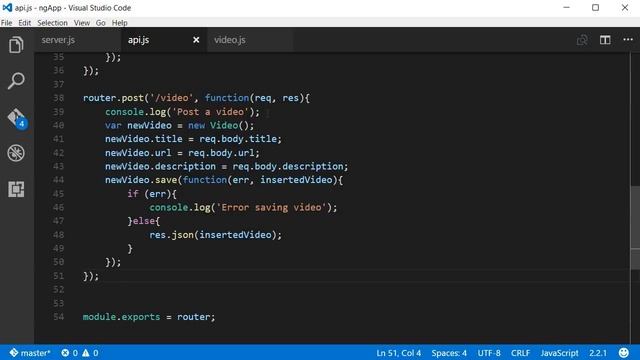Send feedback via the smiley icon
640x360 pixels.
[x=624, y=353]
